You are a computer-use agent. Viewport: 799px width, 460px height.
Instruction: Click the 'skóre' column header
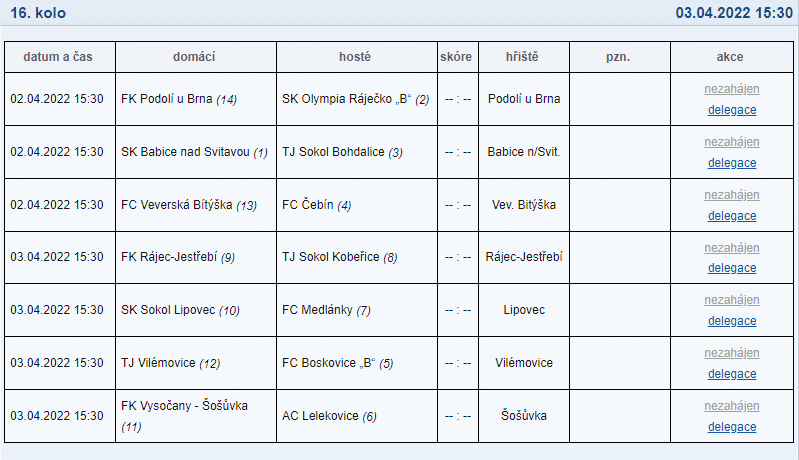(x=458, y=57)
